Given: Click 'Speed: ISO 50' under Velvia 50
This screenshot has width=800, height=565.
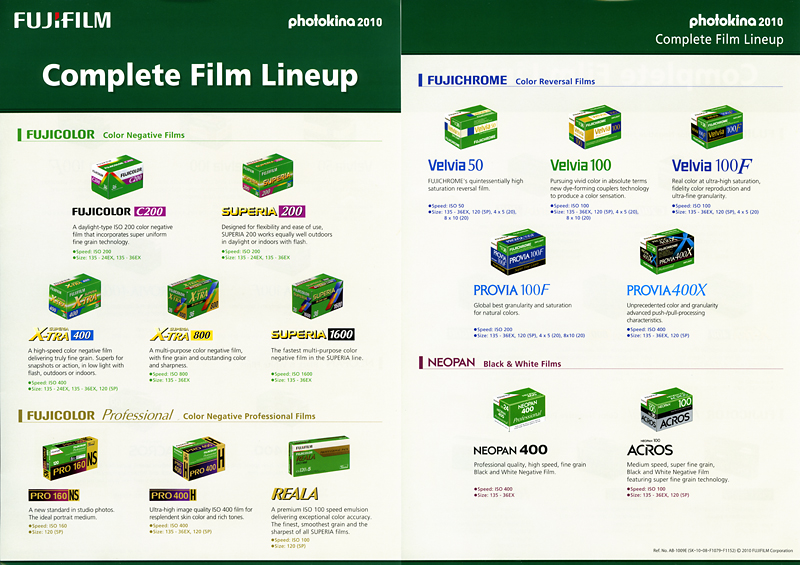Looking at the screenshot, I should (446, 206).
